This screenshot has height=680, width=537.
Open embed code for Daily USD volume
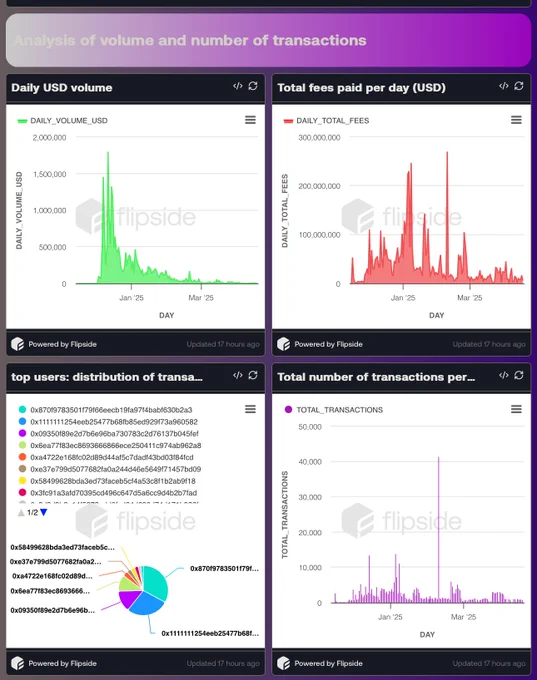[237, 86]
